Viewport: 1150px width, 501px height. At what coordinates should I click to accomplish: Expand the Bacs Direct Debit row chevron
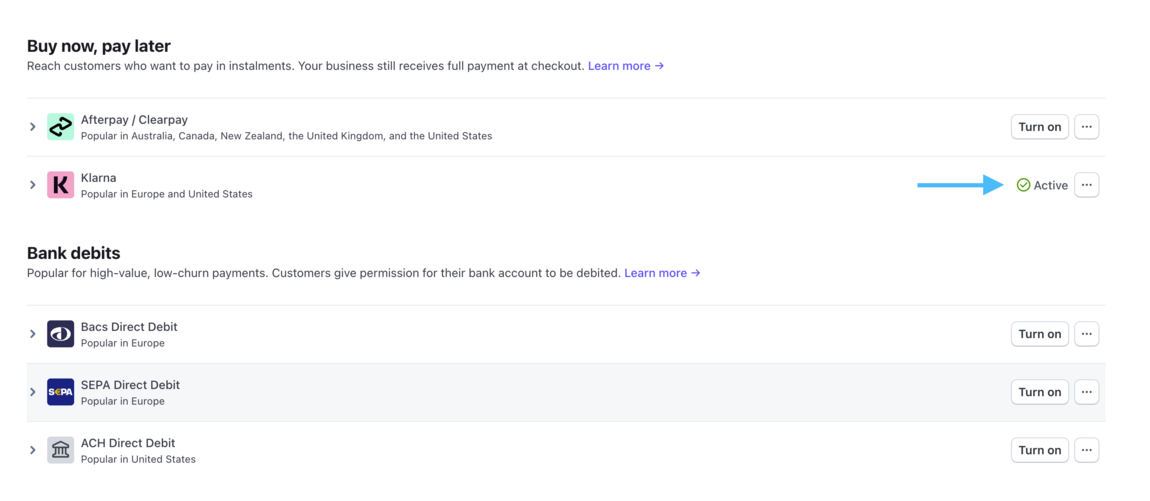coord(33,334)
